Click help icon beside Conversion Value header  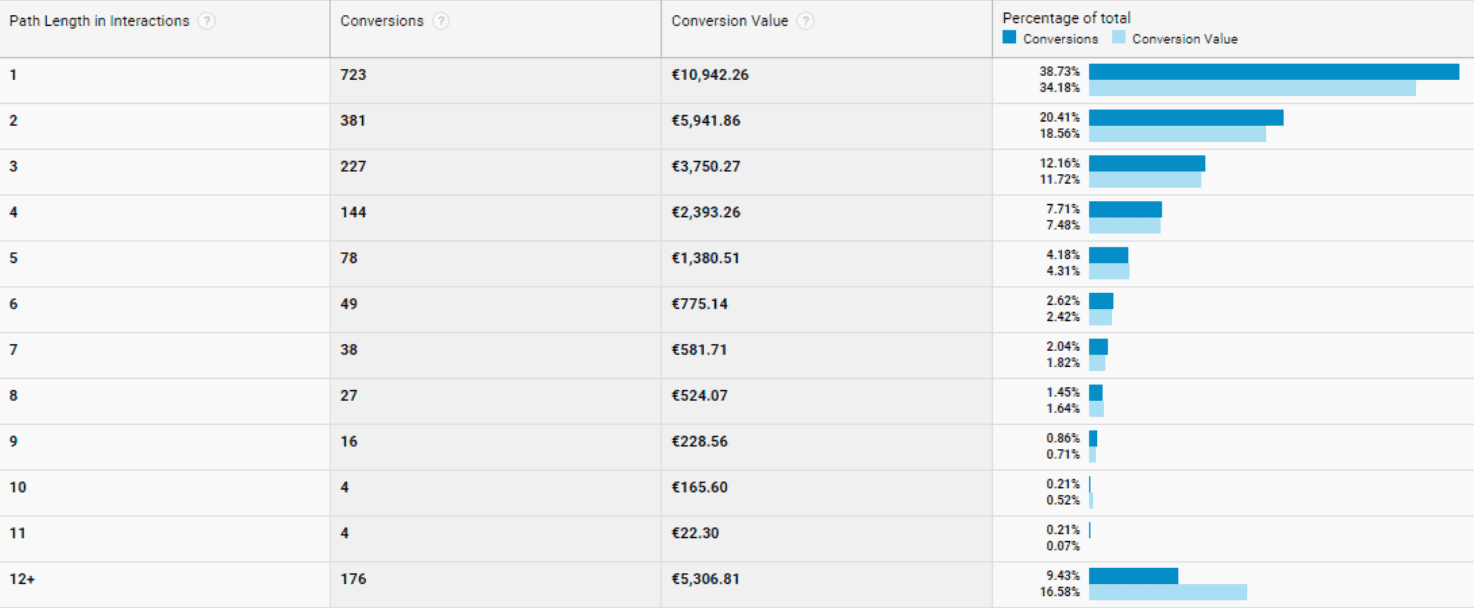point(806,21)
